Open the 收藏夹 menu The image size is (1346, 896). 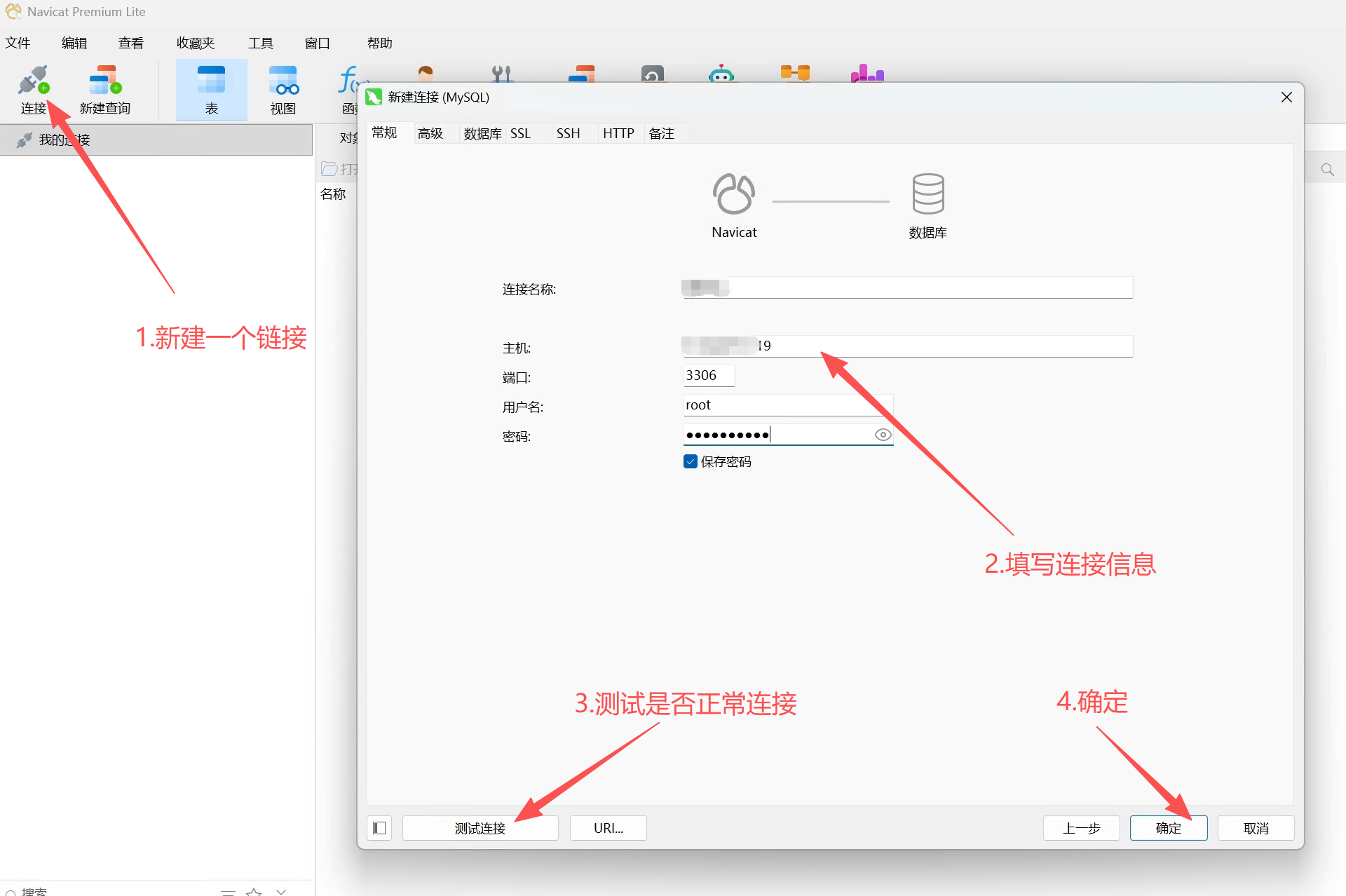pos(195,43)
